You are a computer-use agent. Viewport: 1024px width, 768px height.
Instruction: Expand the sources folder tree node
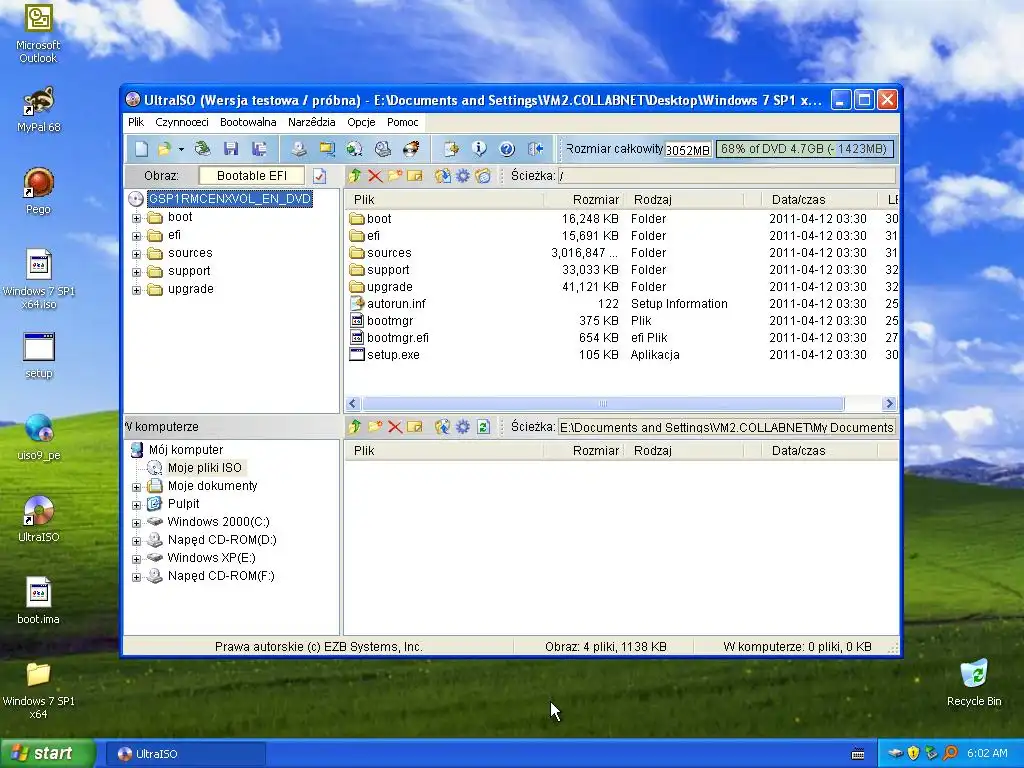[x=136, y=254]
